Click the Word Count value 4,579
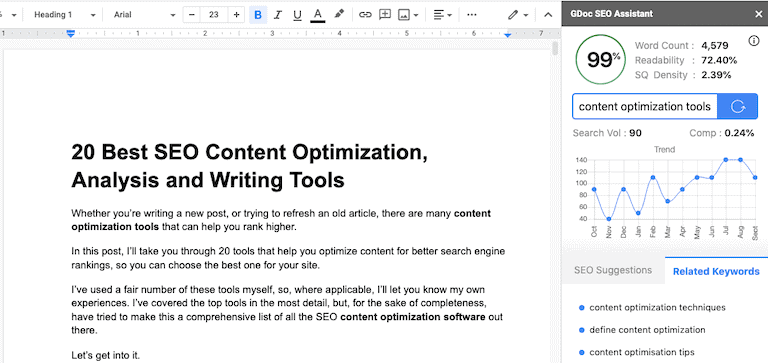The image size is (768, 363). click(715, 46)
